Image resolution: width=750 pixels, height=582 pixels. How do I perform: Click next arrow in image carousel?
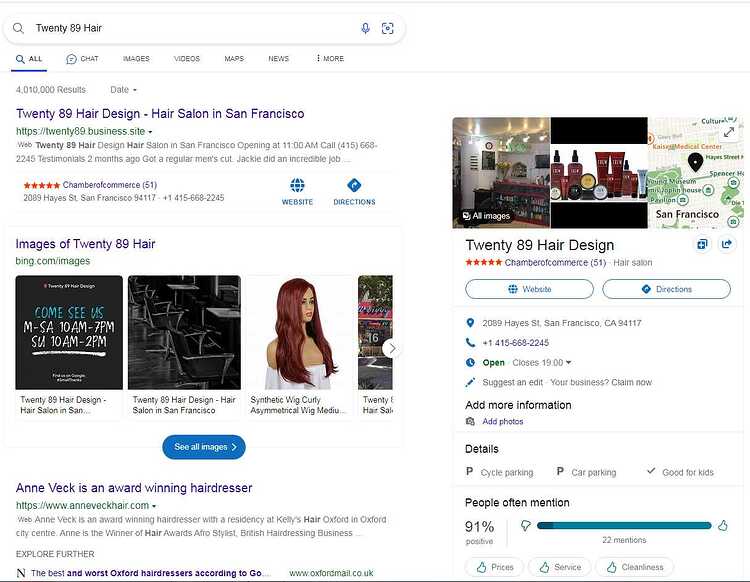pos(392,349)
